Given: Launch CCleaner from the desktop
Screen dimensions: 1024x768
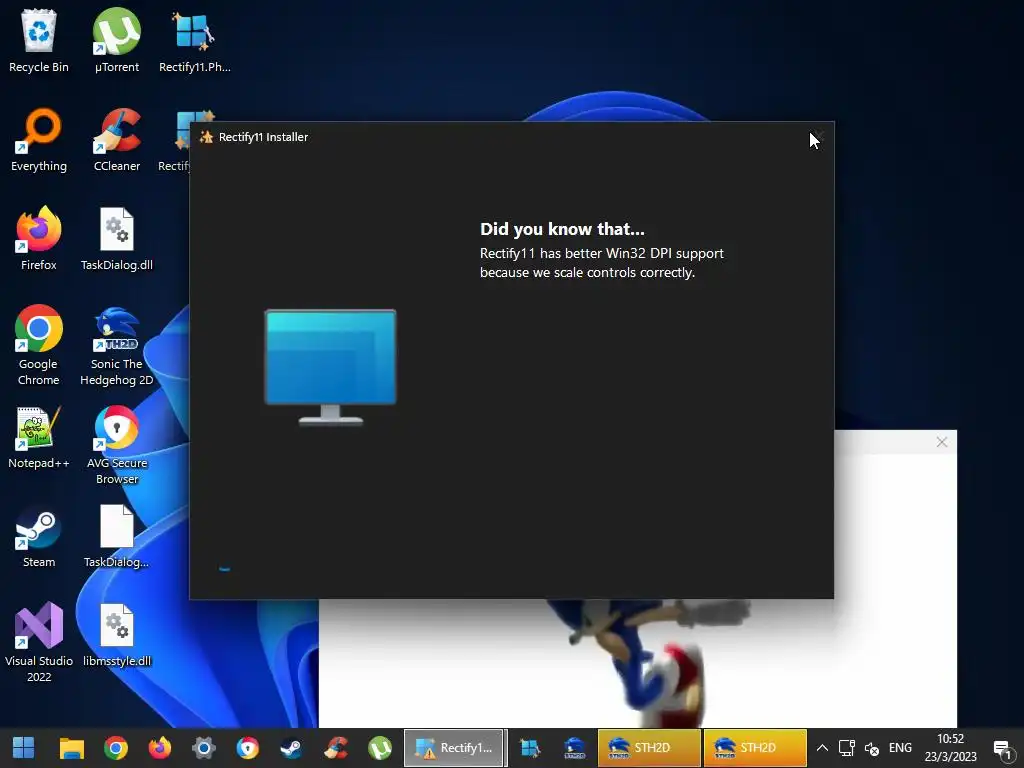Looking at the screenshot, I should [x=116, y=140].
